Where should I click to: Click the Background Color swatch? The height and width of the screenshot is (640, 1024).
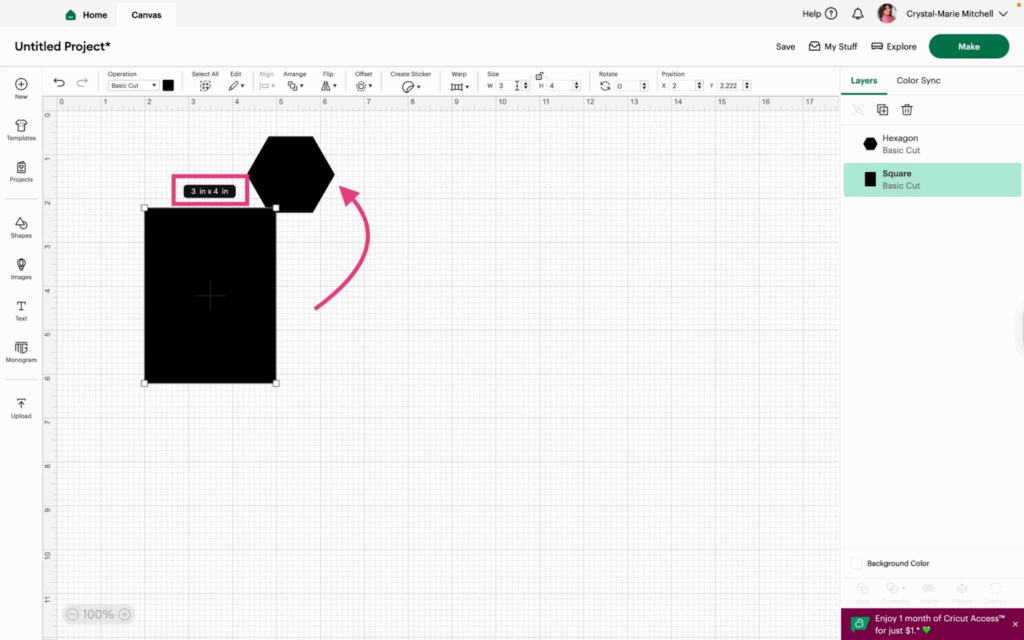point(856,563)
